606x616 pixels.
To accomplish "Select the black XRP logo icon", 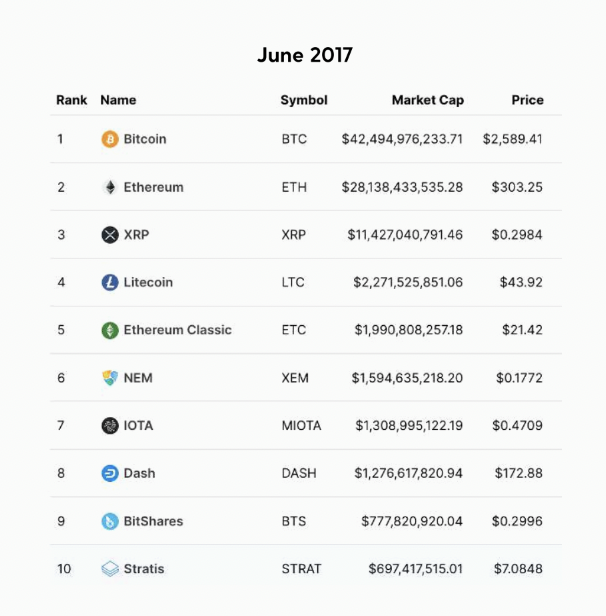I will click(x=110, y=235).
